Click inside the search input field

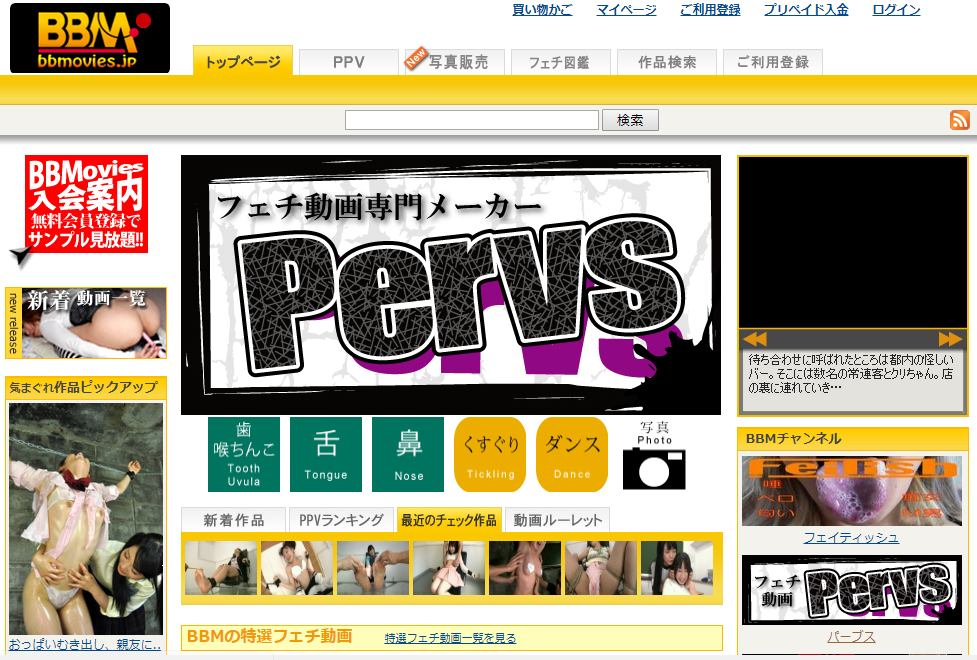(470, 119)
